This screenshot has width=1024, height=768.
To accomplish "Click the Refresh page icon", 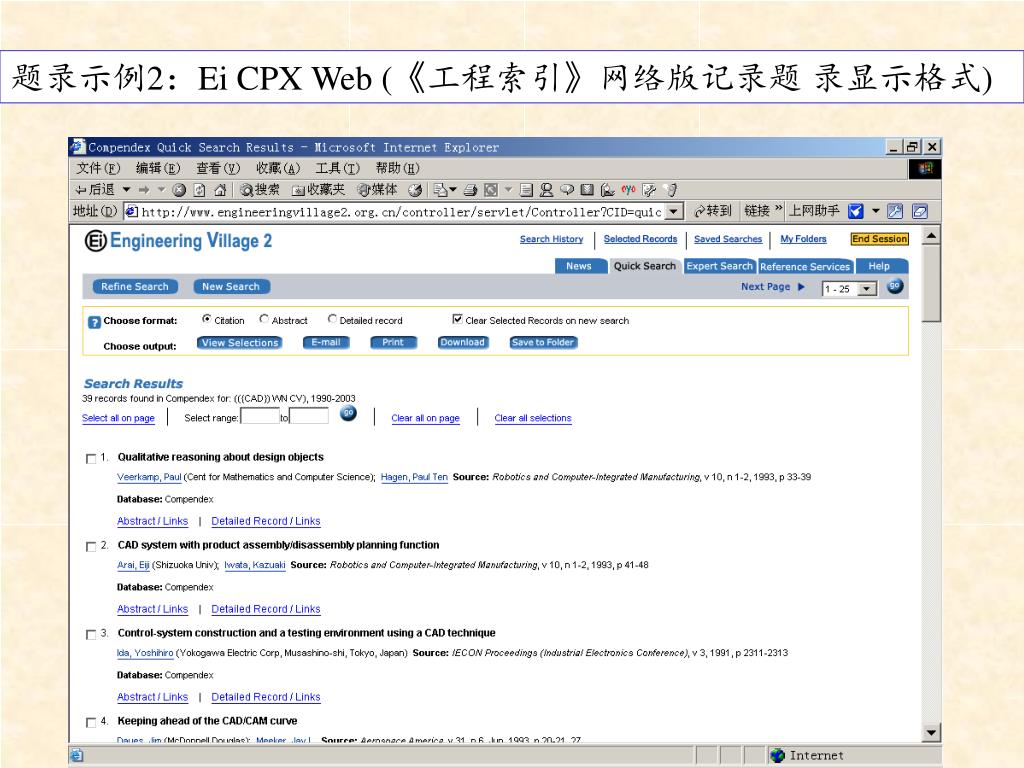I will pos(200,190).
